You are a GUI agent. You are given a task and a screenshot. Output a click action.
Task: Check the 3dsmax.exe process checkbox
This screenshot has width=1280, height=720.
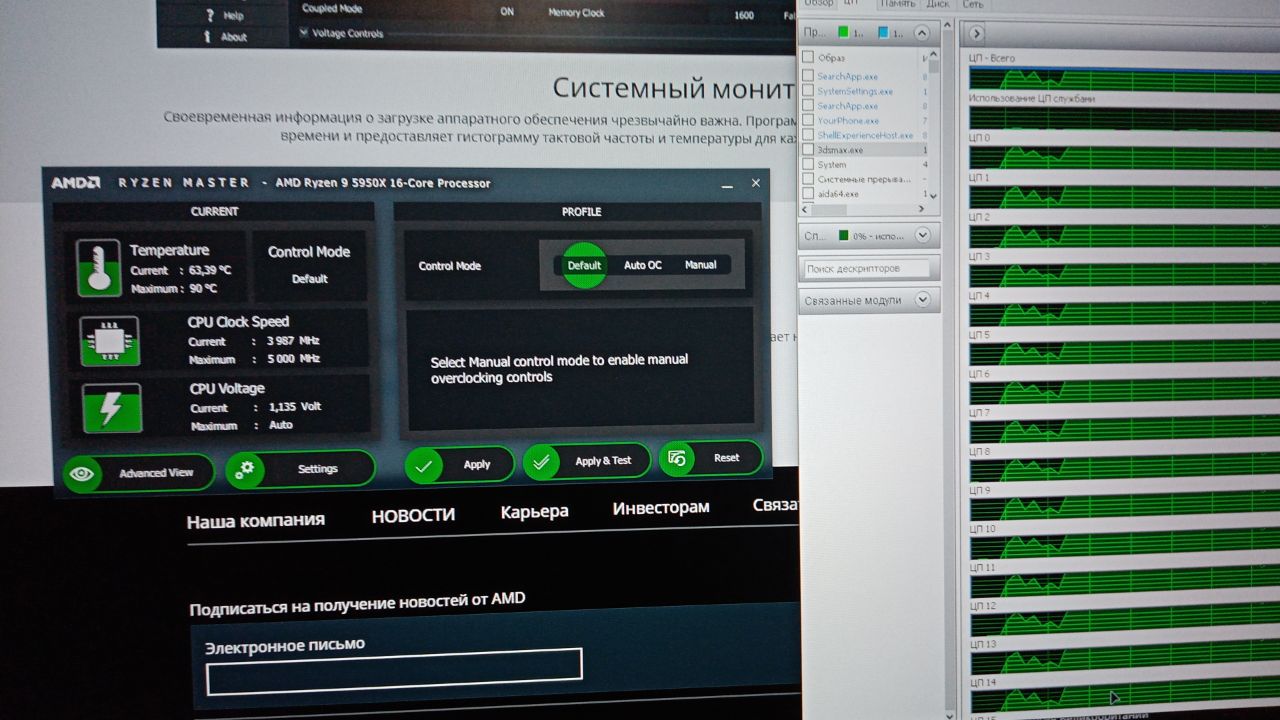(x=808, y=150)
